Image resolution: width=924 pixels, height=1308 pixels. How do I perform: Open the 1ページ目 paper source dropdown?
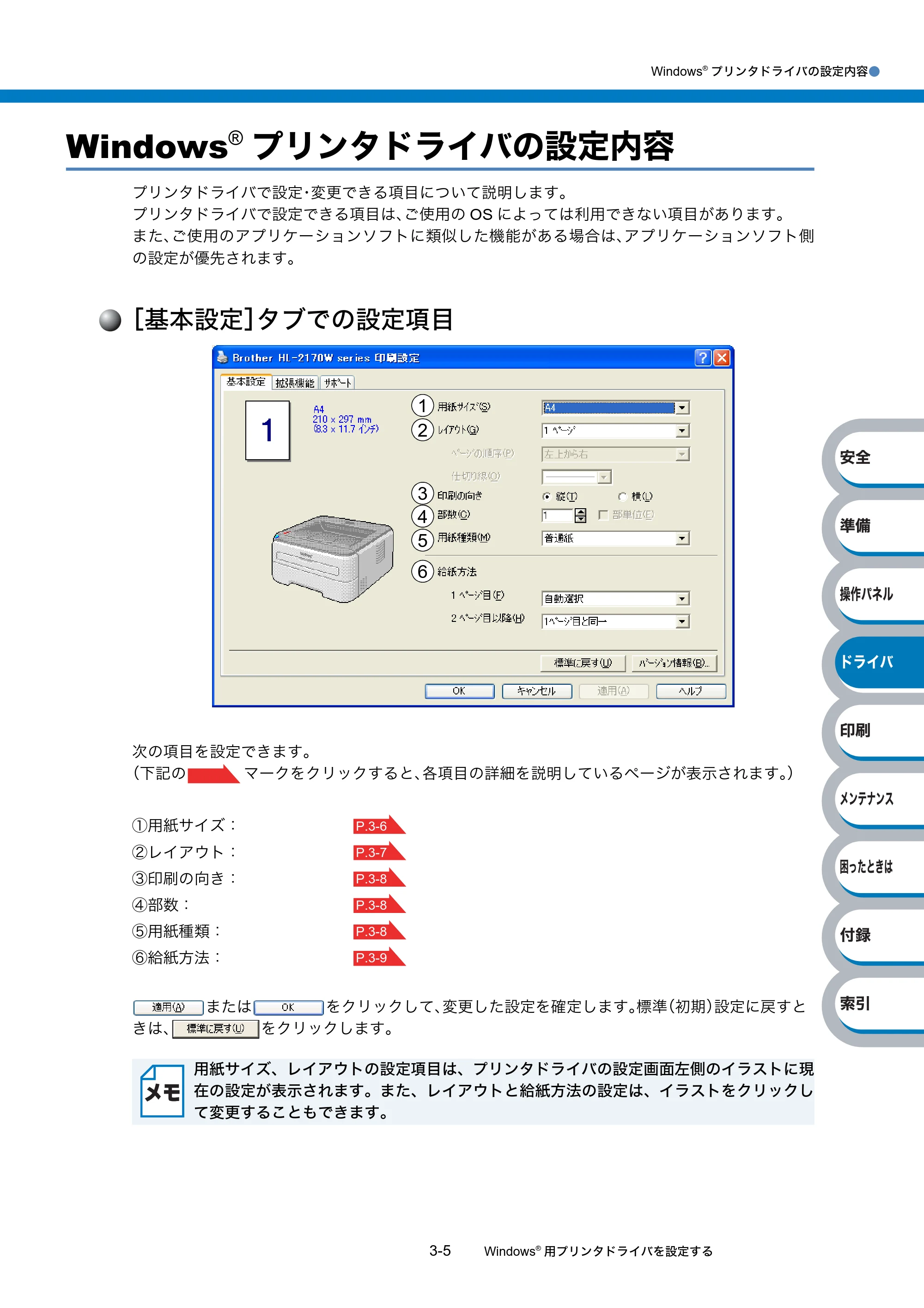(616, 599)
